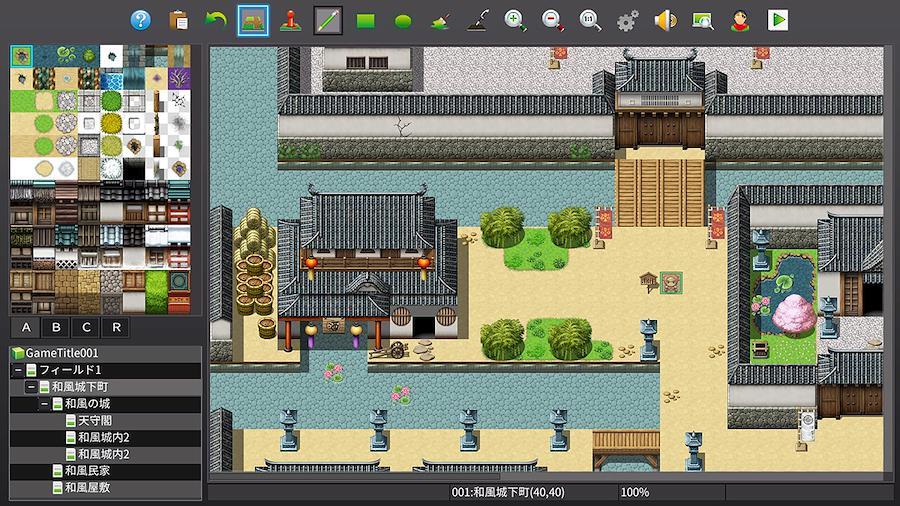Undo with the green arrow icon

pos(215,20)
